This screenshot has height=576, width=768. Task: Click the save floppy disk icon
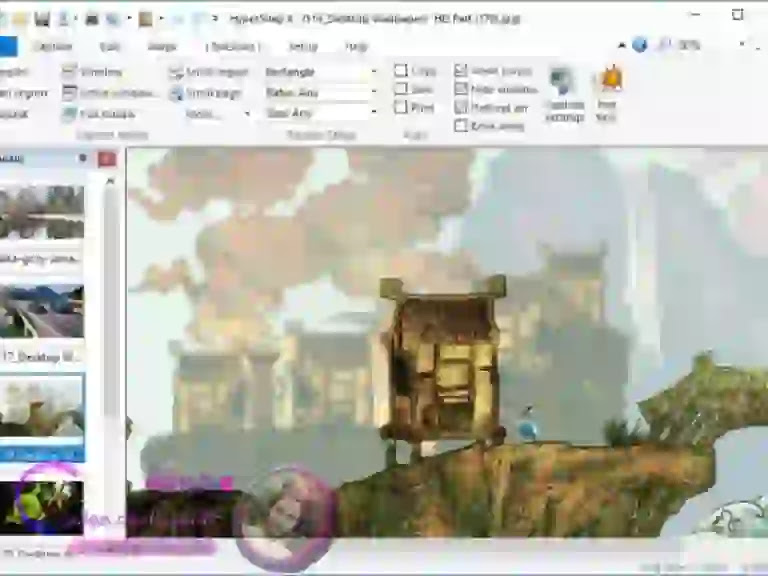pyautogui.click(x=42, y=19)
